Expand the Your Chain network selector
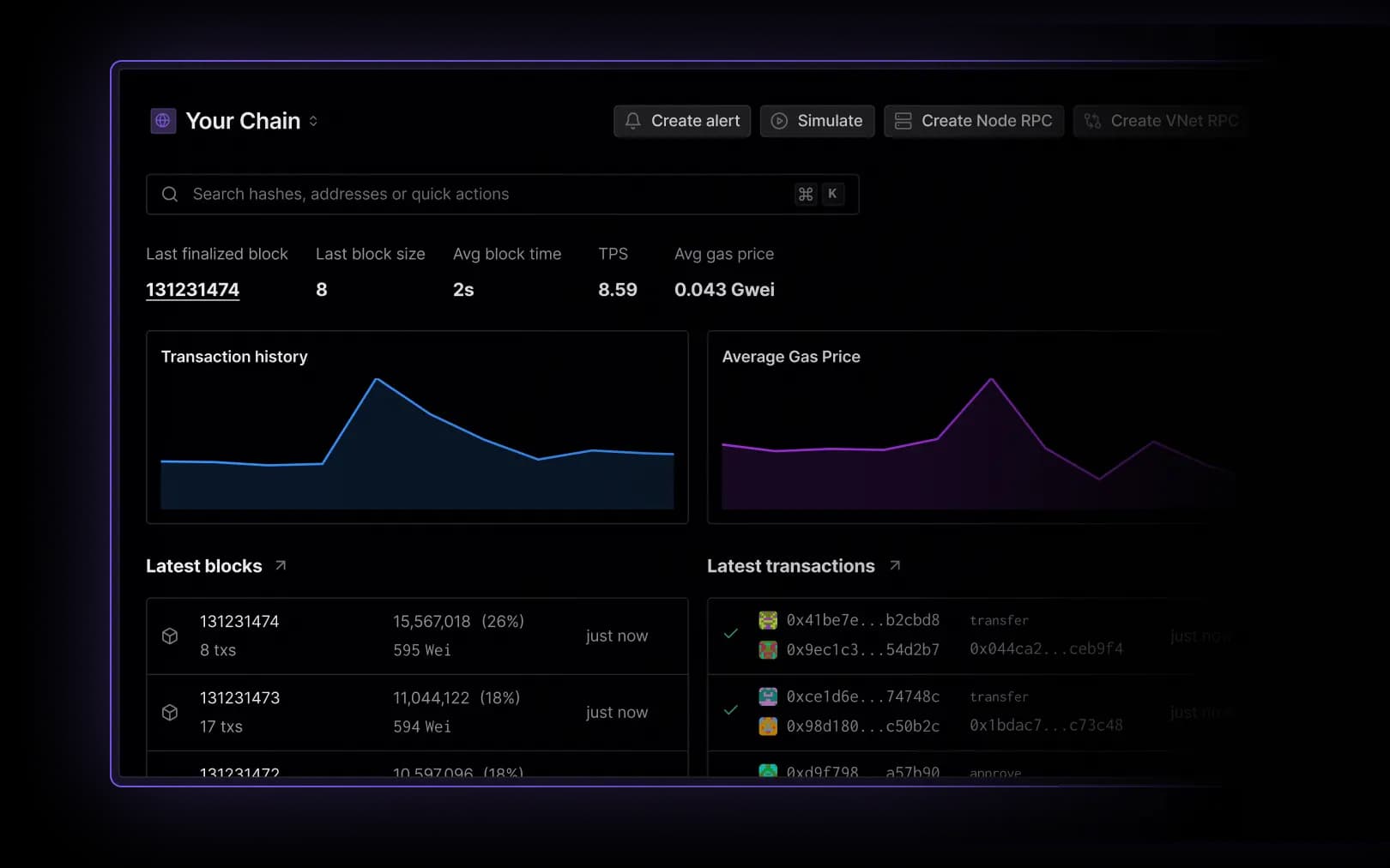The height and width of the screenshot is (868, 1390). [x=313, y=121]
